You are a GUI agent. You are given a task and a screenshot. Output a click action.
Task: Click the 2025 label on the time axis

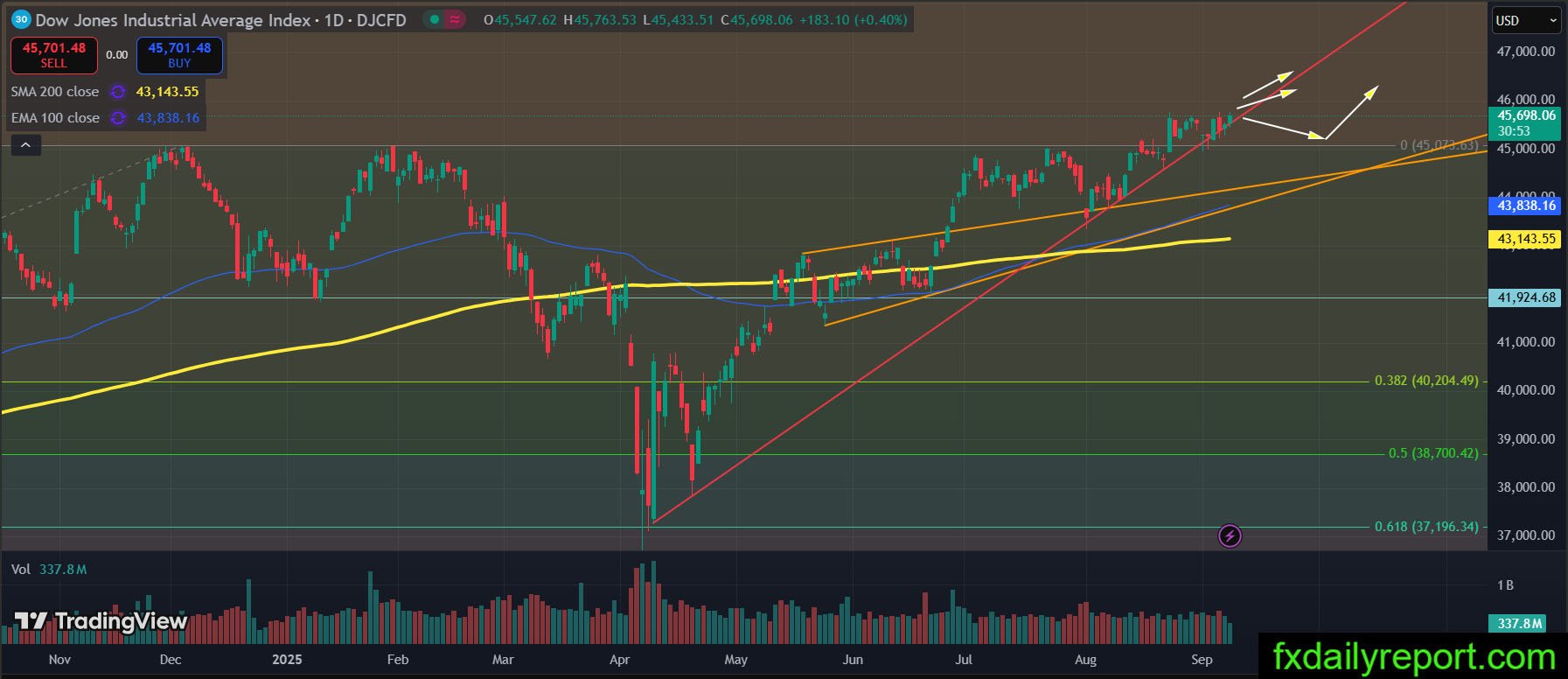[287, 660]
